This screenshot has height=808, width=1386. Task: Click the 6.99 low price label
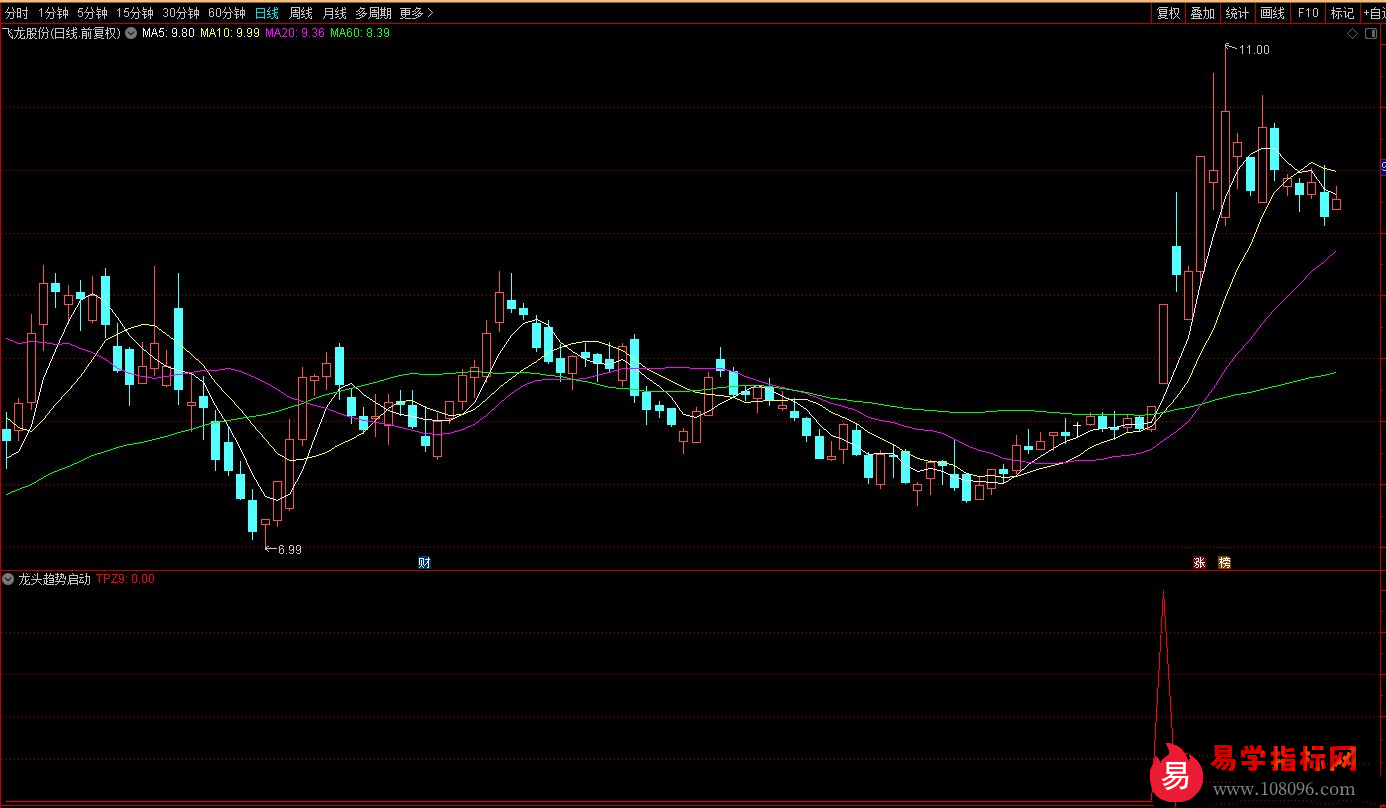(289, 549)
